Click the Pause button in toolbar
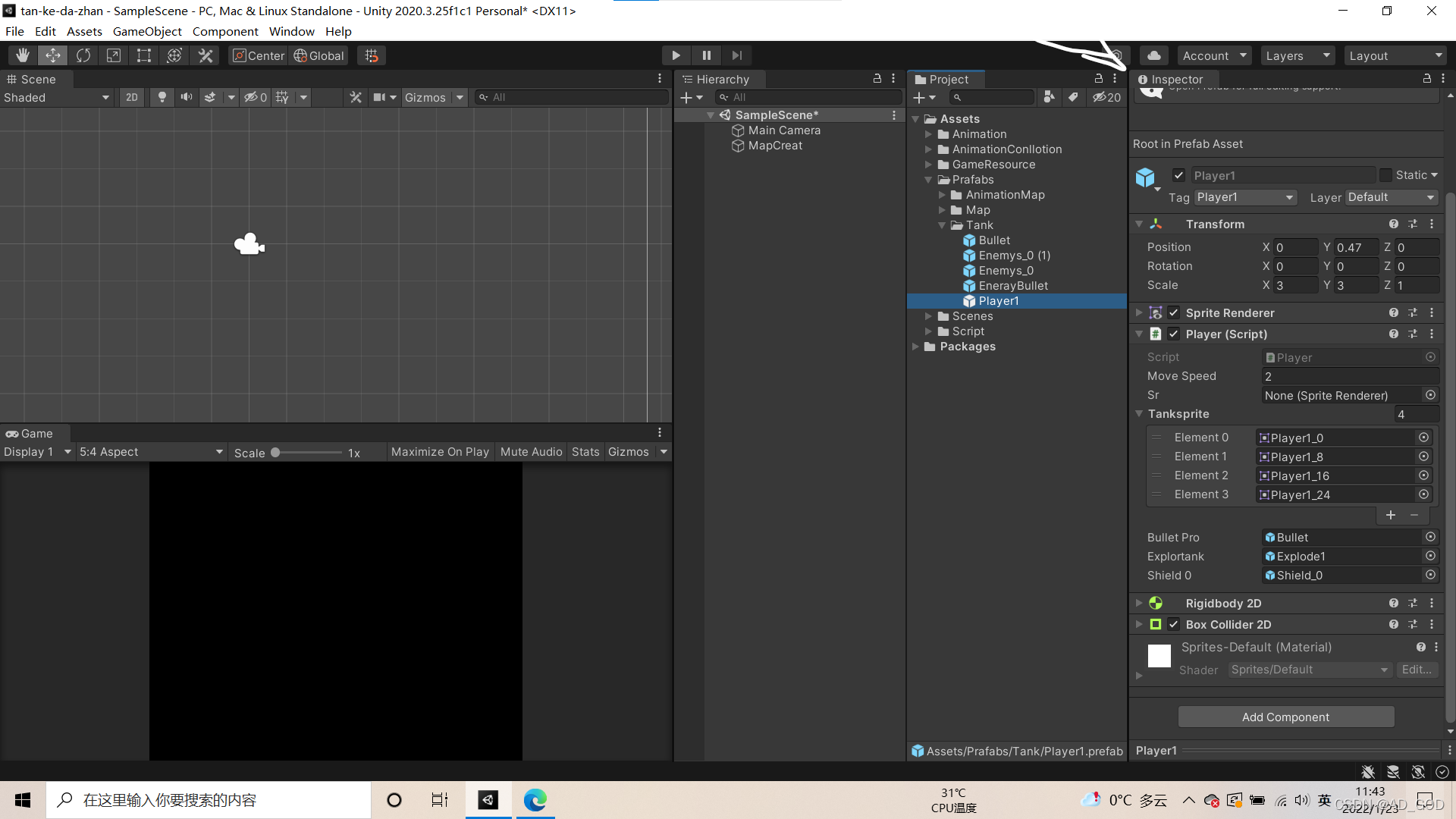This screenshot has height=819, width=1456. 707,55
